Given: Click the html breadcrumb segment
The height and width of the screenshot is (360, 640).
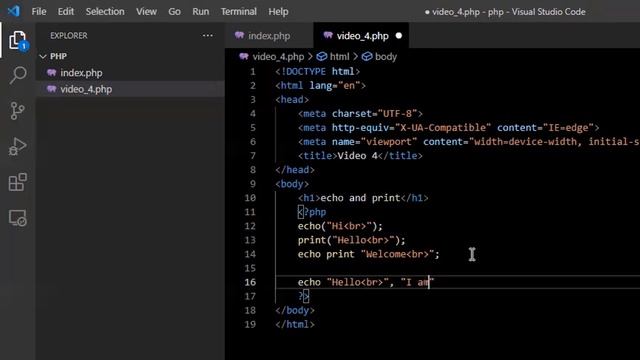Looking at the screenshot, I should [x=339, y=56].
